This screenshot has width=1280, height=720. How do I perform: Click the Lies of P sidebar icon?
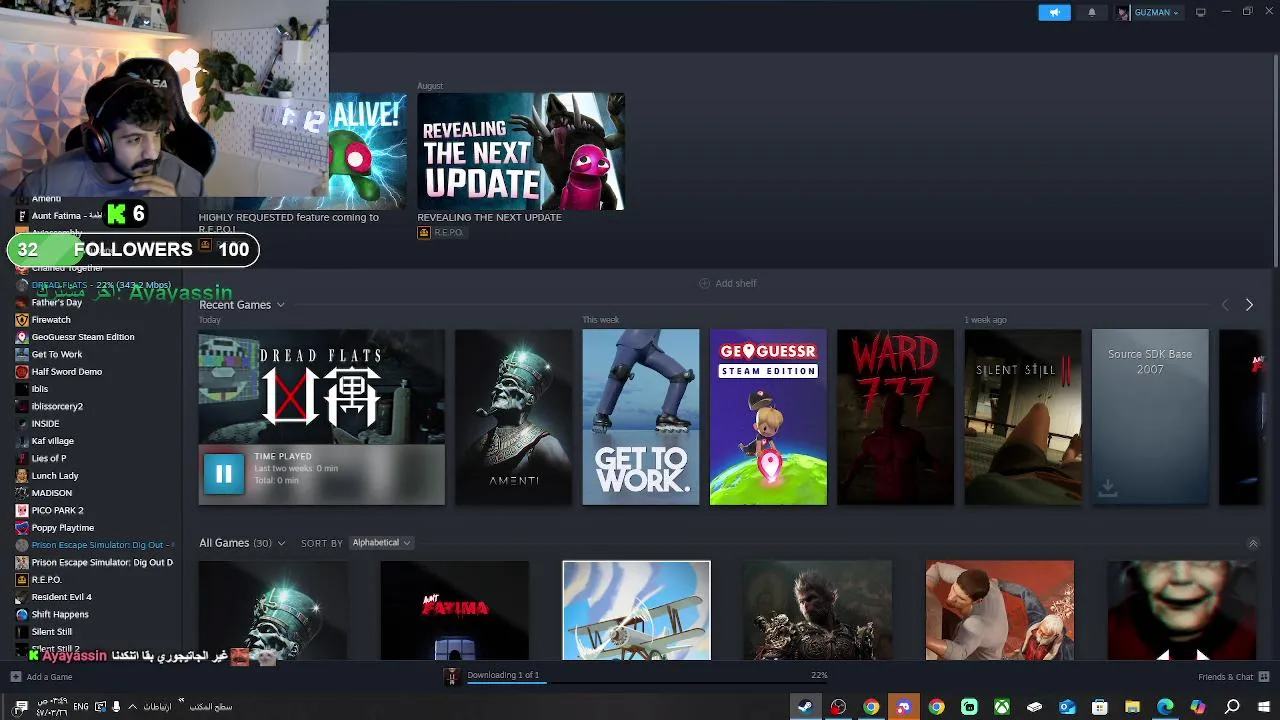(x=22, y=458)
